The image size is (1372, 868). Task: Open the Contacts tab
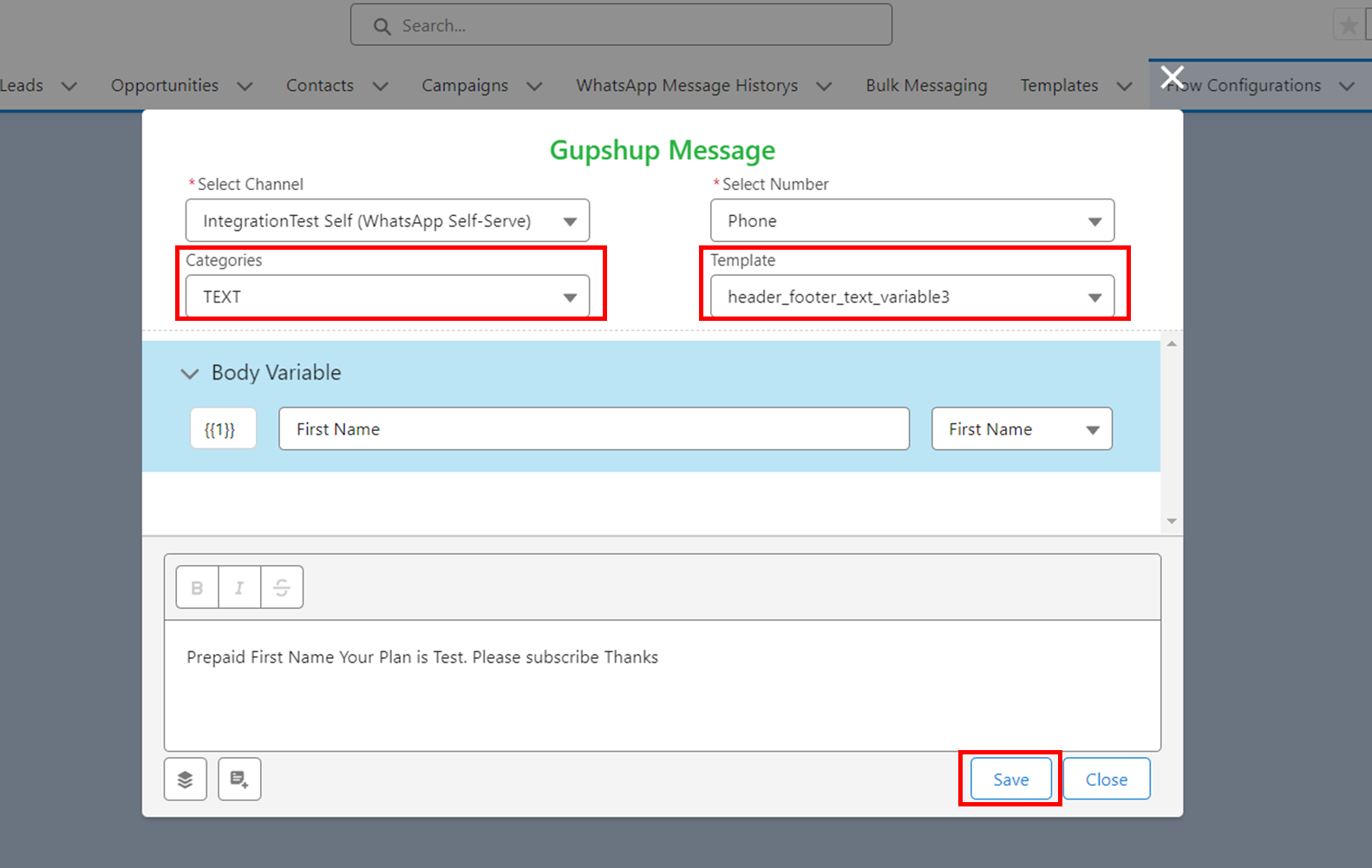(x=320, y=85)
